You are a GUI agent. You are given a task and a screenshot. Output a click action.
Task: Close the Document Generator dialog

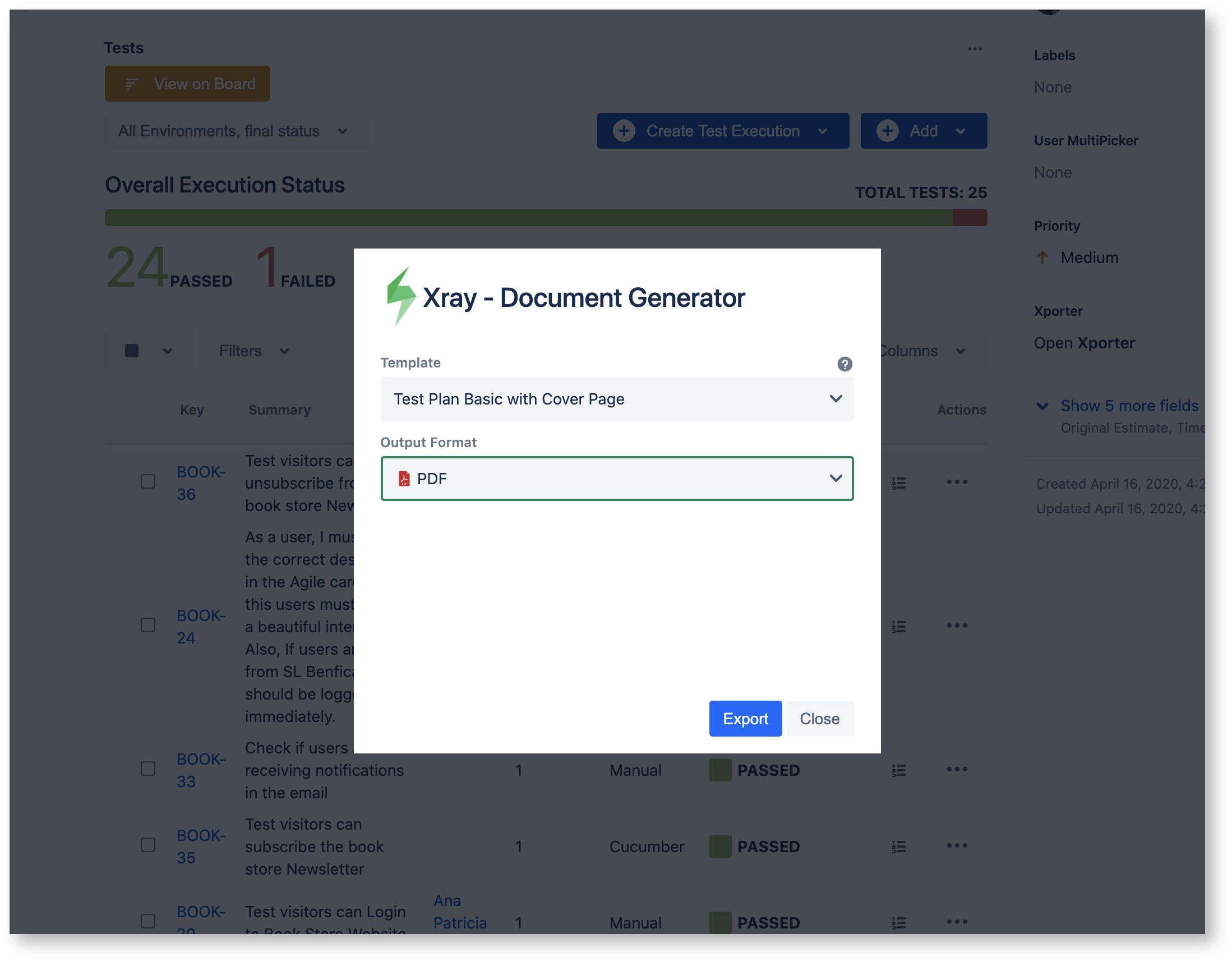point(820,718)
